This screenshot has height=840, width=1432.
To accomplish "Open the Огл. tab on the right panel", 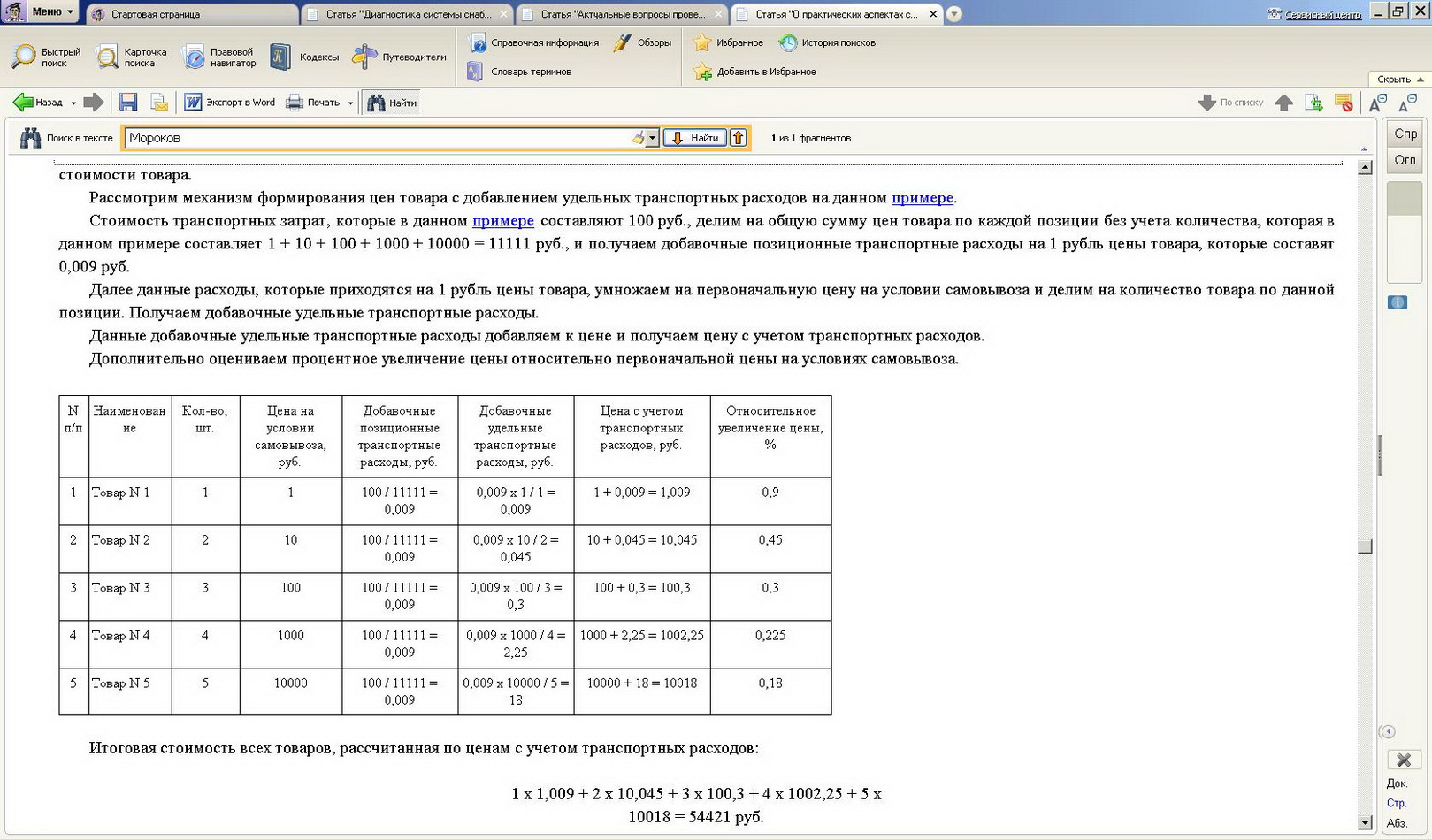I will [1405, 160].
